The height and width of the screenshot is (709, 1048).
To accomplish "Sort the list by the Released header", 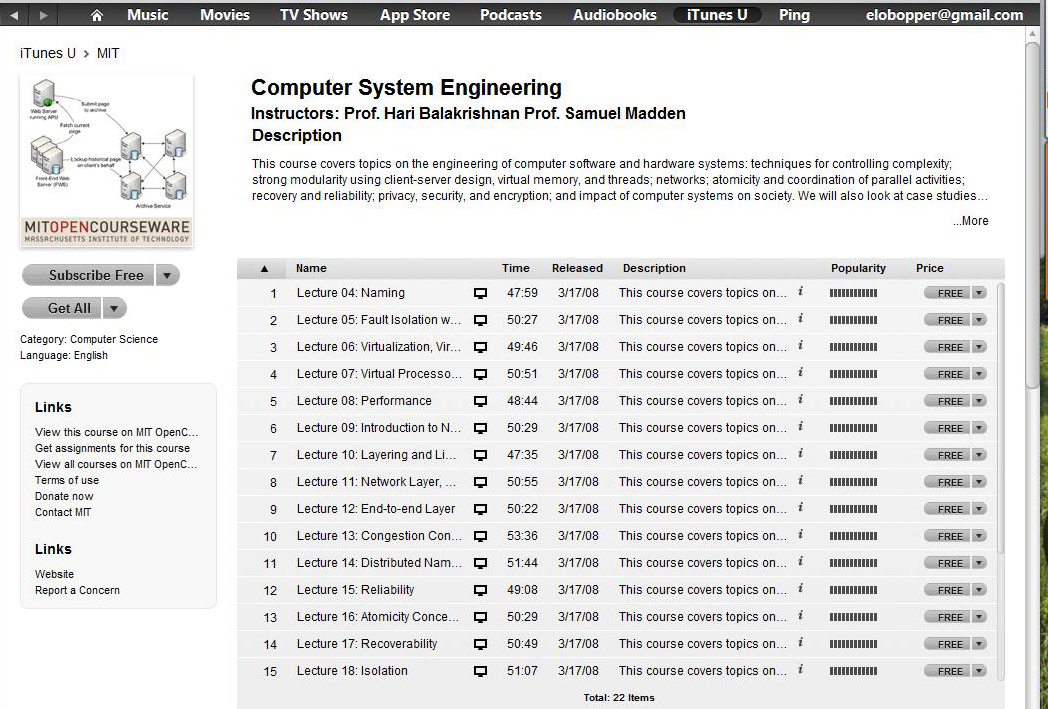I will pyautogui.click(x=577, y=268).
